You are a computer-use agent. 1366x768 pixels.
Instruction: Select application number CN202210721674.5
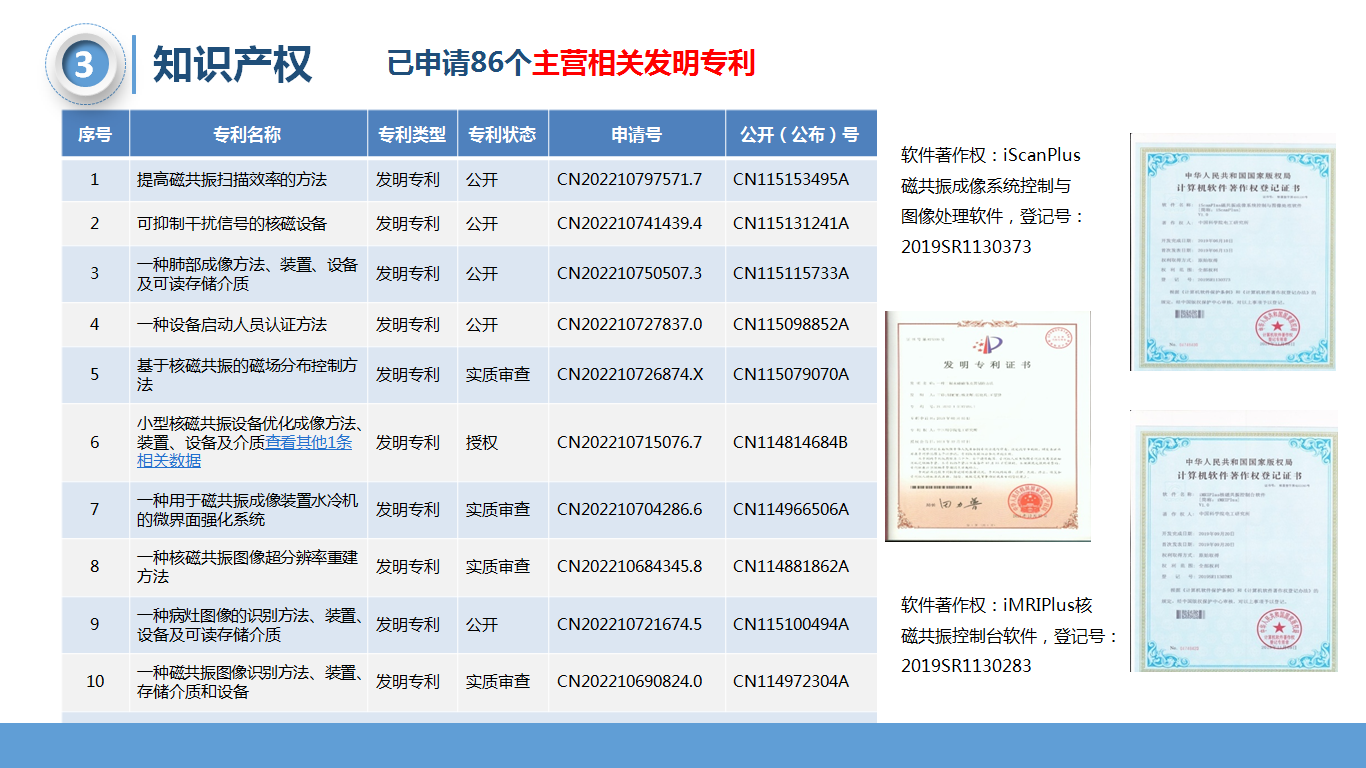point(629,624)
